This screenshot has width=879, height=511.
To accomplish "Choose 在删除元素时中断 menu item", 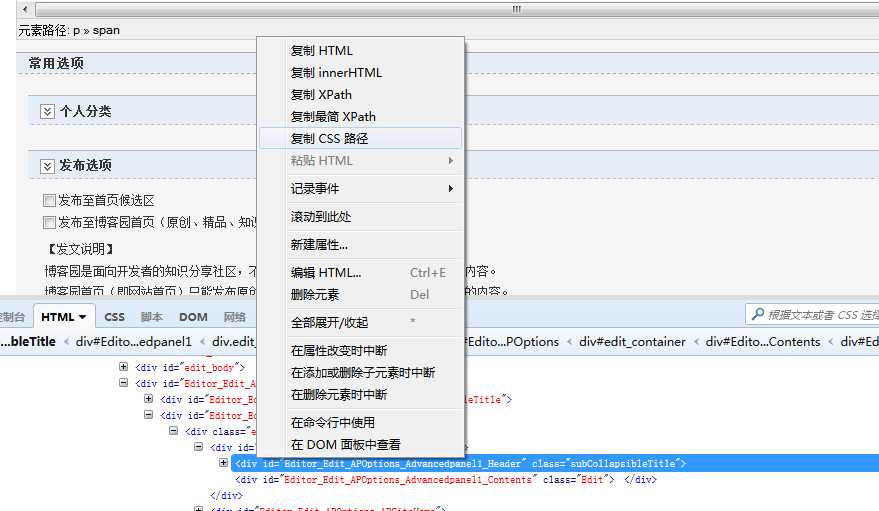I will [360, 394].
